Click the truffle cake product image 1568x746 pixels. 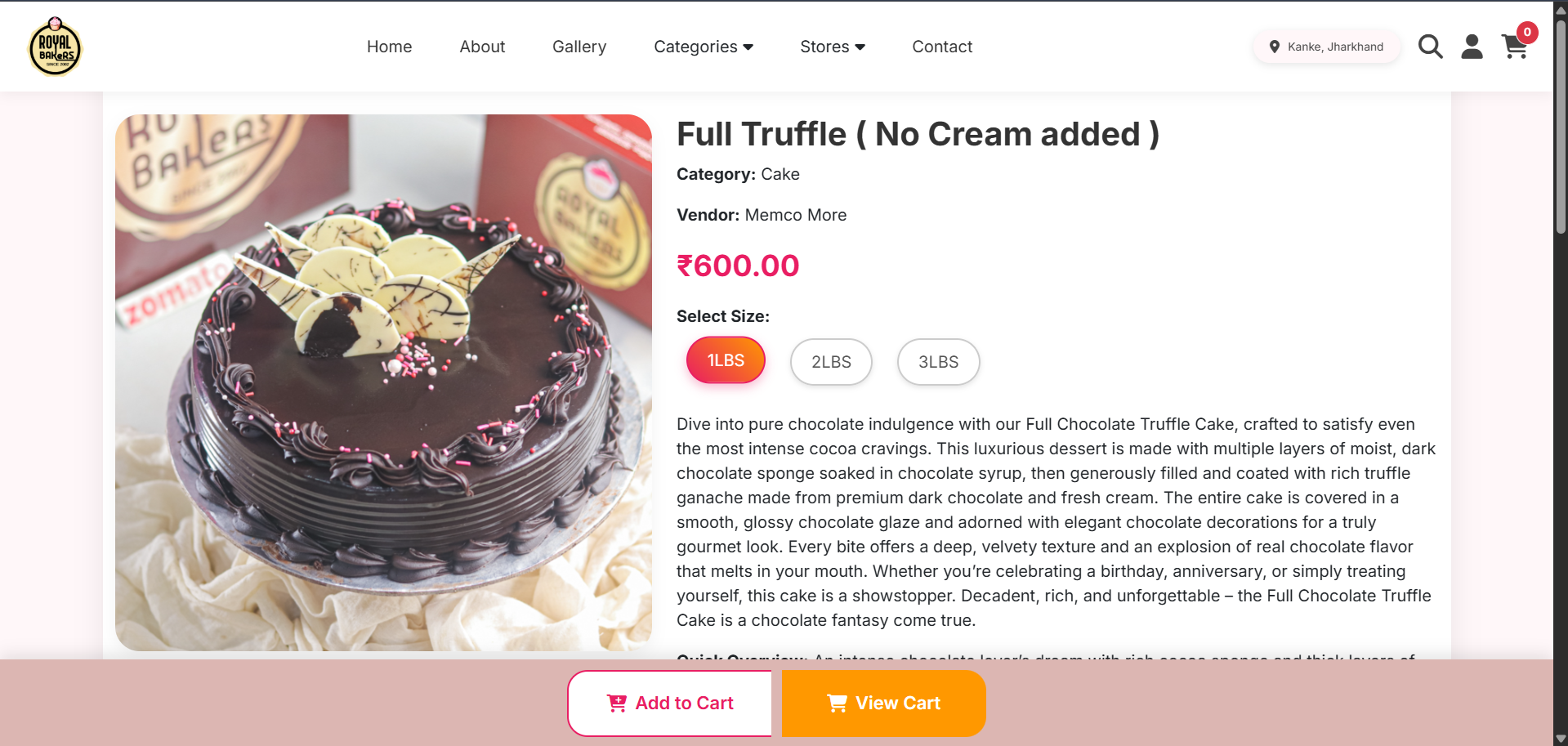pos(383,382)
